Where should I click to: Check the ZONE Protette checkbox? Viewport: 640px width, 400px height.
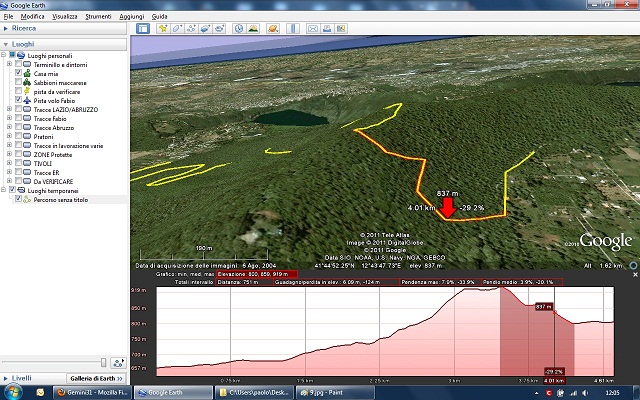pos(18,154)
